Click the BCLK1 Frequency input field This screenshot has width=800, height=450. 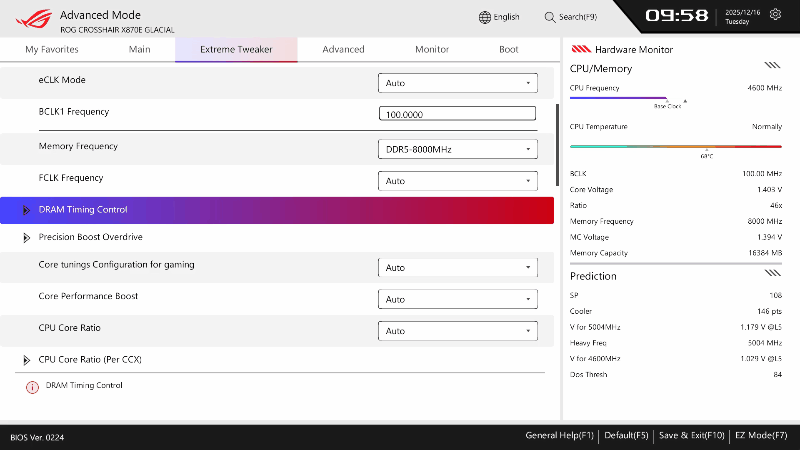coord(457,114)
